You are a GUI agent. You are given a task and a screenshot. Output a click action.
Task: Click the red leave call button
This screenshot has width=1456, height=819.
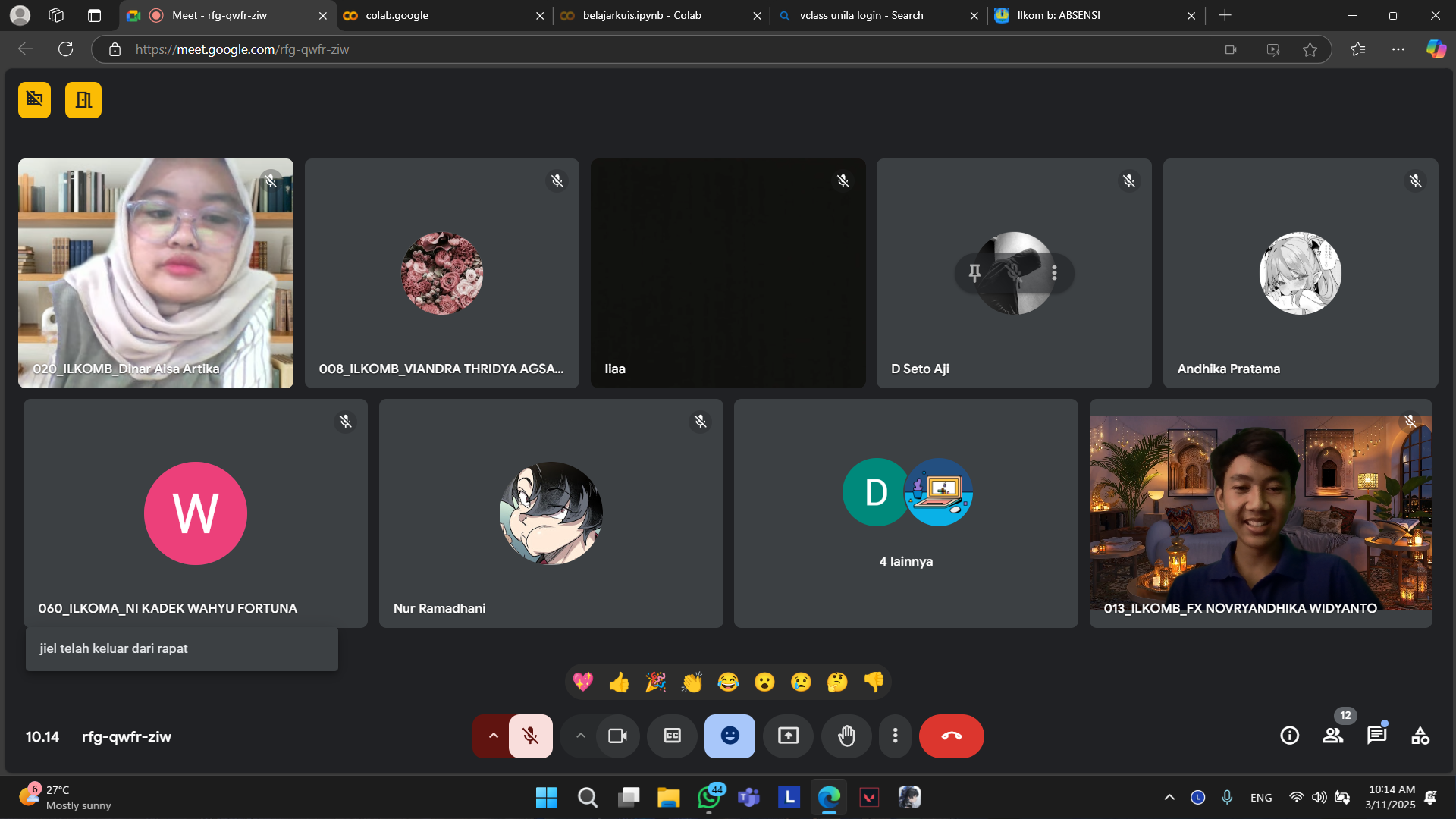point(951,736)
